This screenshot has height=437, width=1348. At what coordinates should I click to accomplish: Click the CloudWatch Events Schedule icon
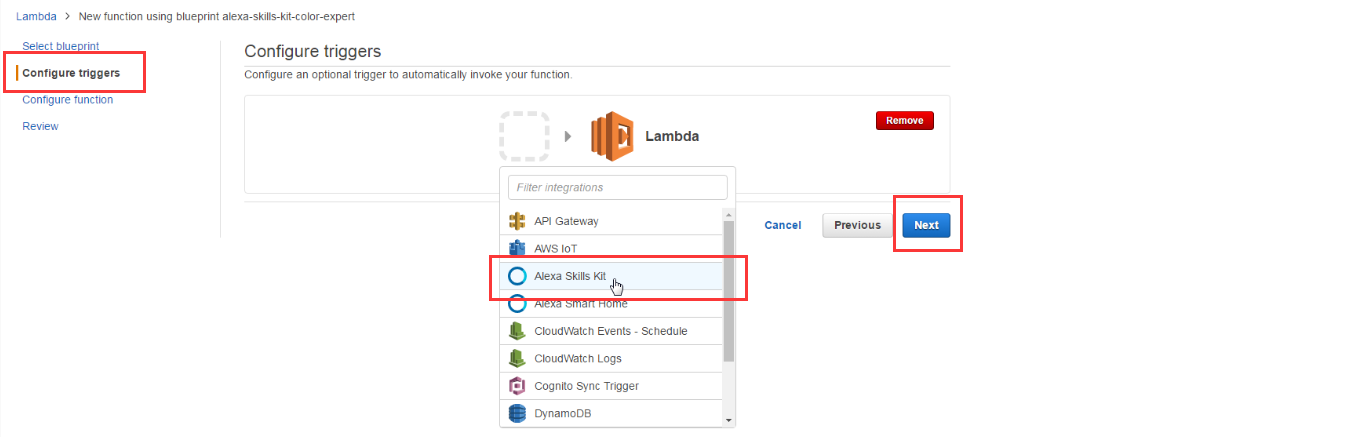[x=517, y=331]
